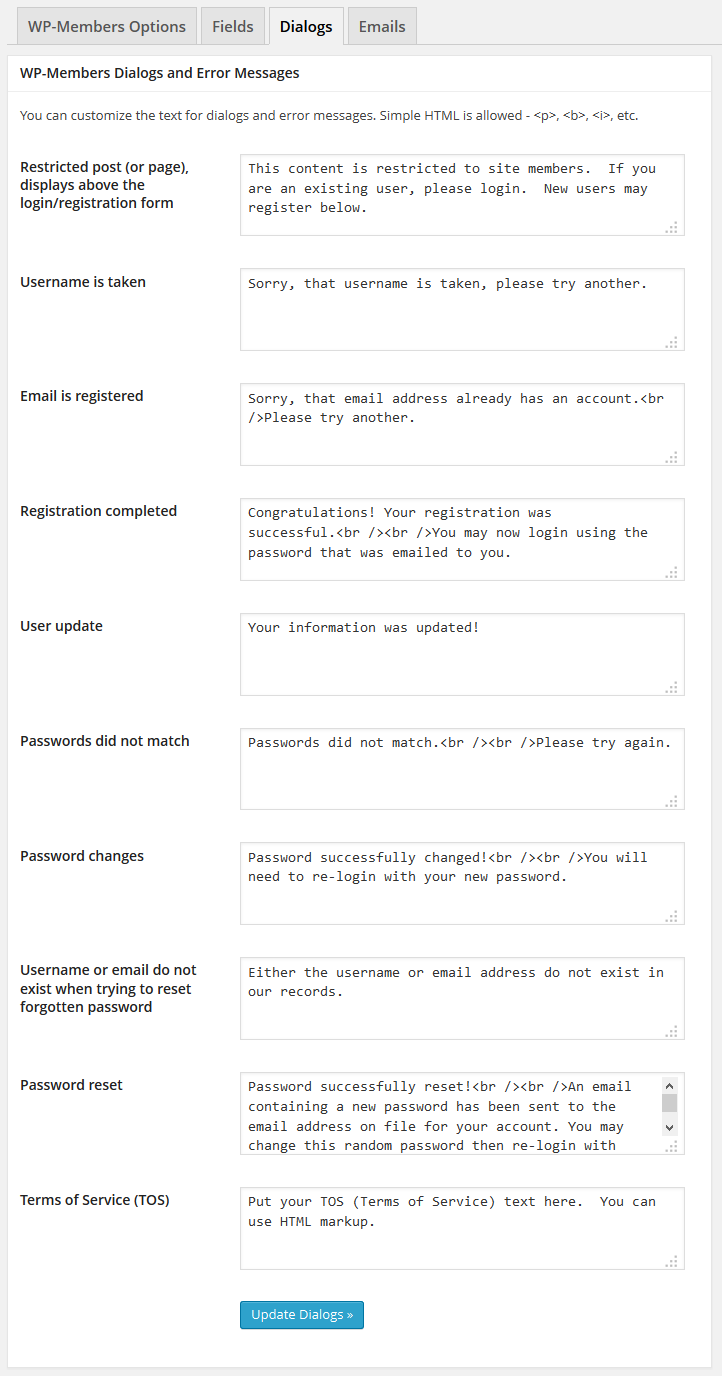Go to the Emails tab
Viewport: 722px width, 1376px height.
pyautogui.click(x=382, y=27)
